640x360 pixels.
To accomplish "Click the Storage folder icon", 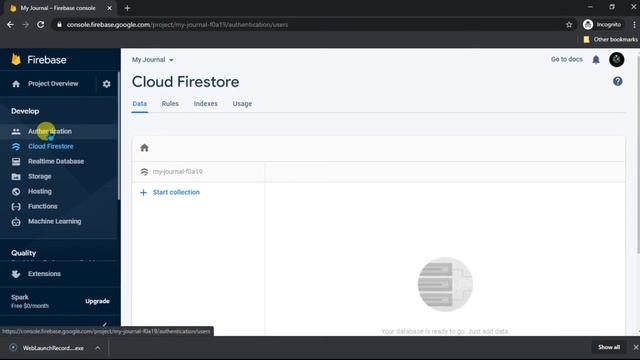I will [x=16, y=177].
